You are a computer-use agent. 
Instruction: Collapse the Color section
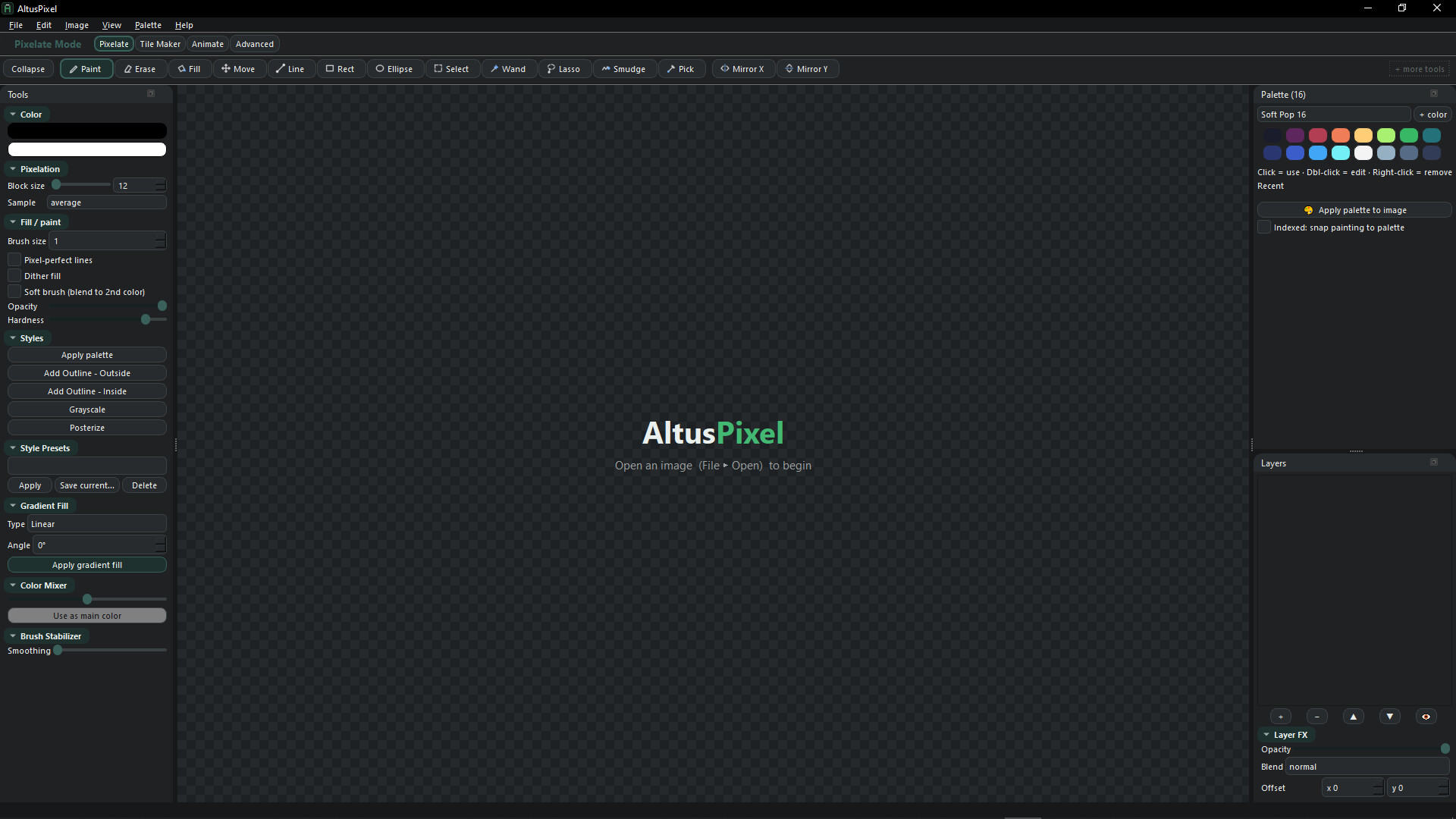(27, 115)
